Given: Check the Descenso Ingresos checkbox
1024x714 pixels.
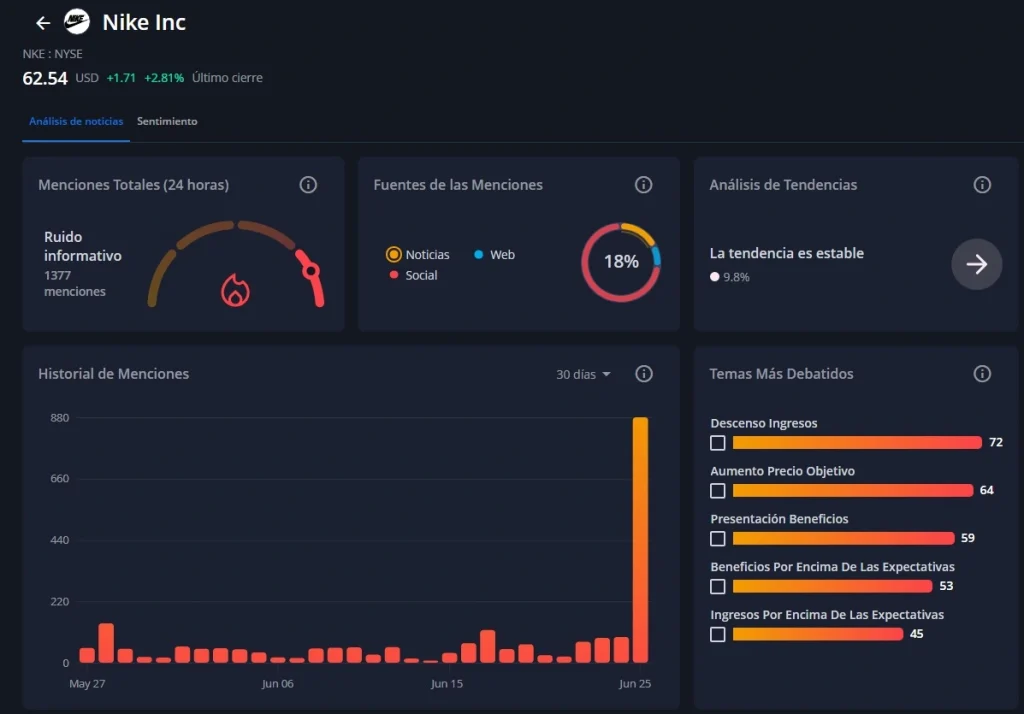Looking at the screenshot, I should pos(718,443).
